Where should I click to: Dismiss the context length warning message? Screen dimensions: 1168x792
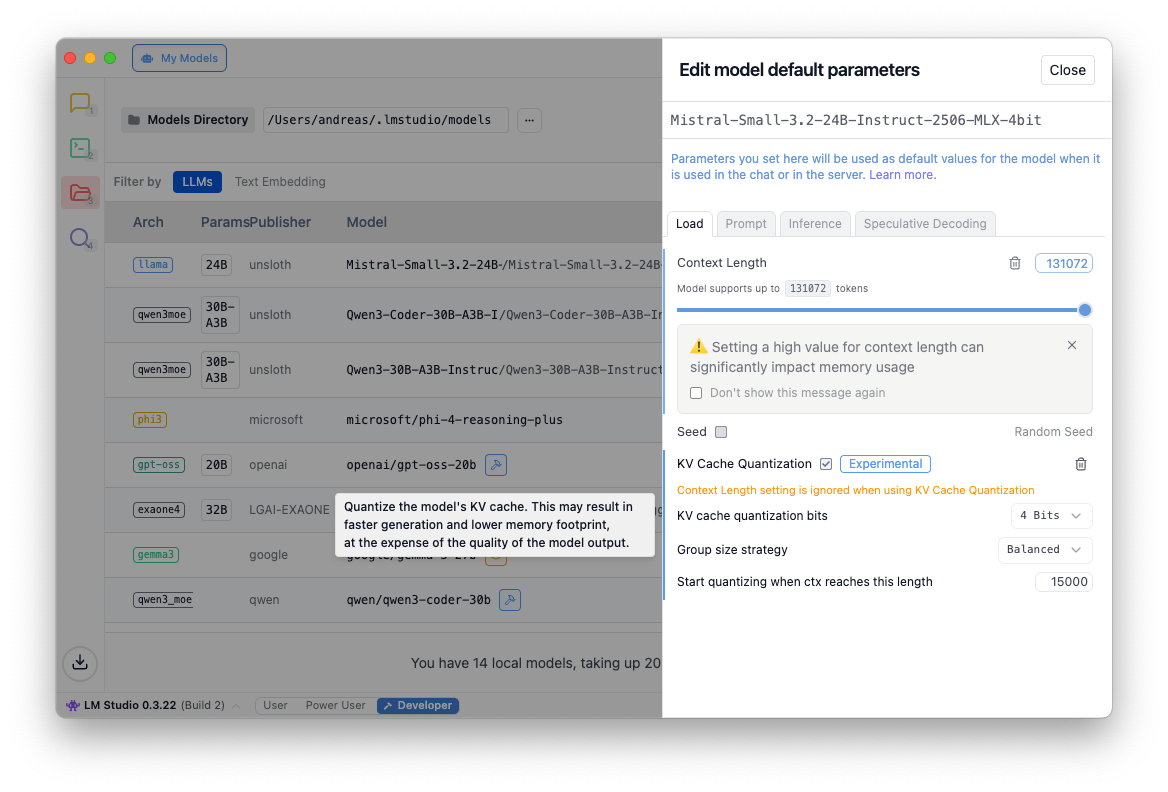click(x=1072, y=345)
